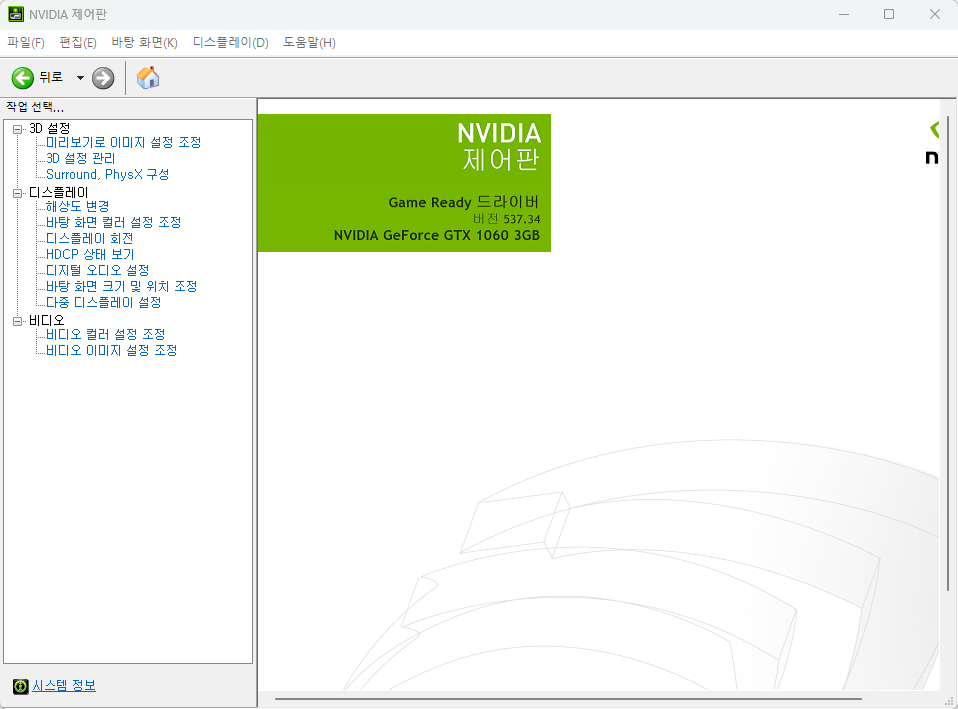Select 바탕 화면 크기 및 위치 조정
This screenshot has height=709, width=958.
pos(122,286)
